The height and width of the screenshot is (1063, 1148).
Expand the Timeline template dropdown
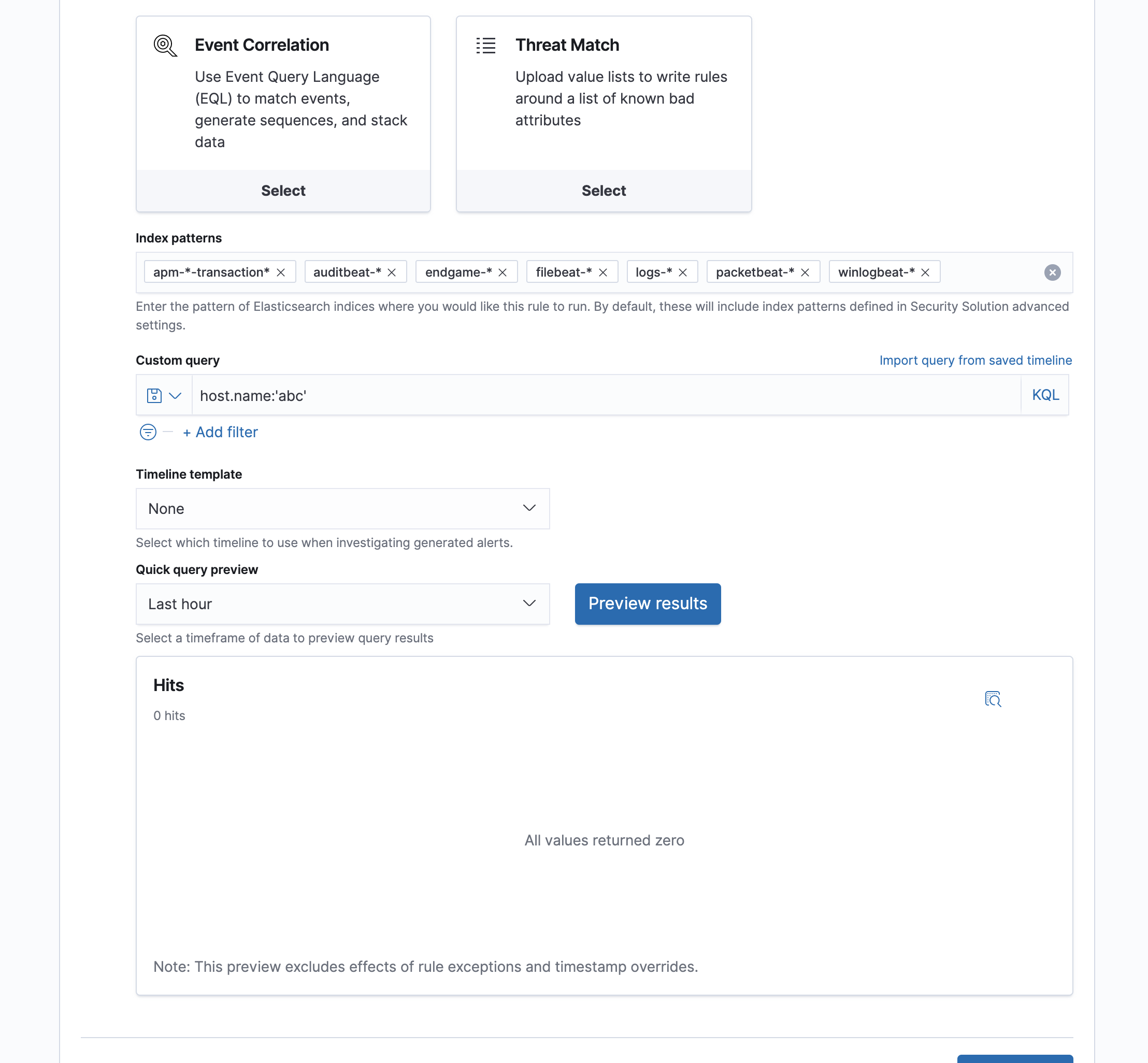(342, 509)
